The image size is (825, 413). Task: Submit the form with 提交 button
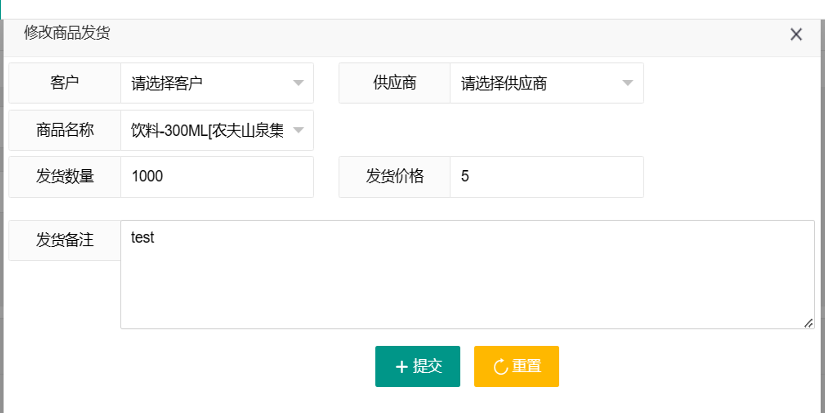[418, 366]
